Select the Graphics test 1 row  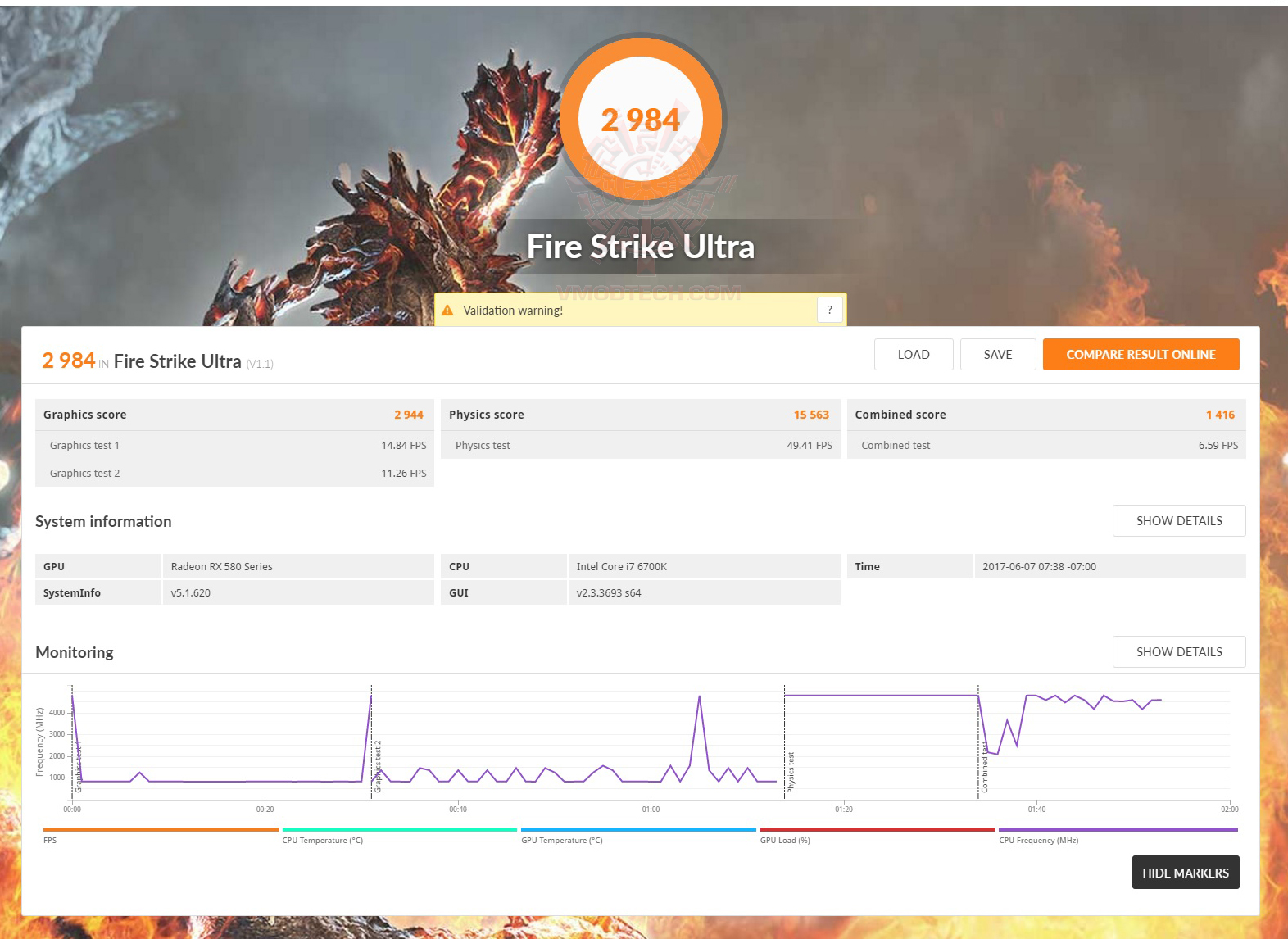click(x=234, y=445)
